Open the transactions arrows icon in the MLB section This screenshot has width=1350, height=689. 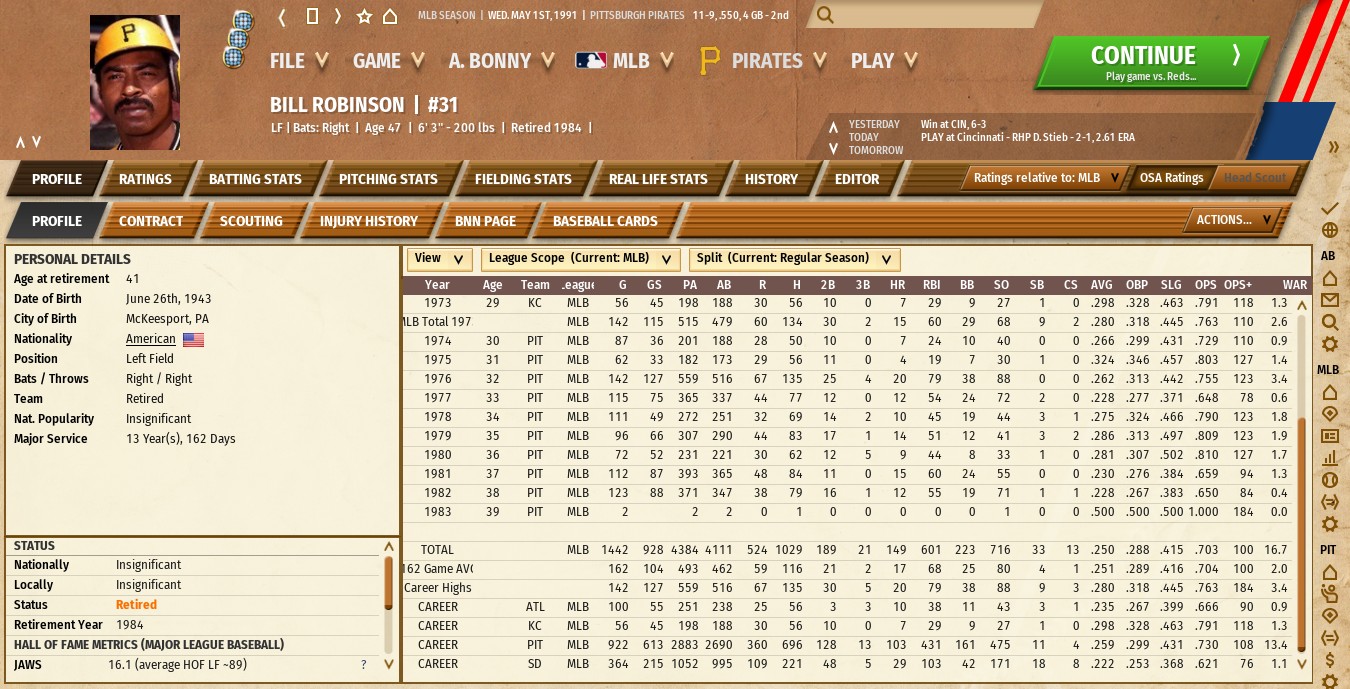pyautogui.click(x=1329, y=502)
